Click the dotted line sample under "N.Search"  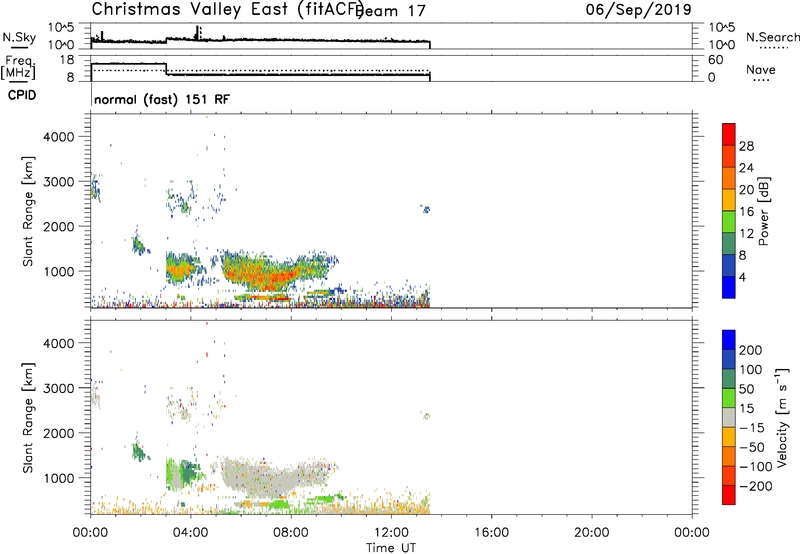click(x=773, y=48)
